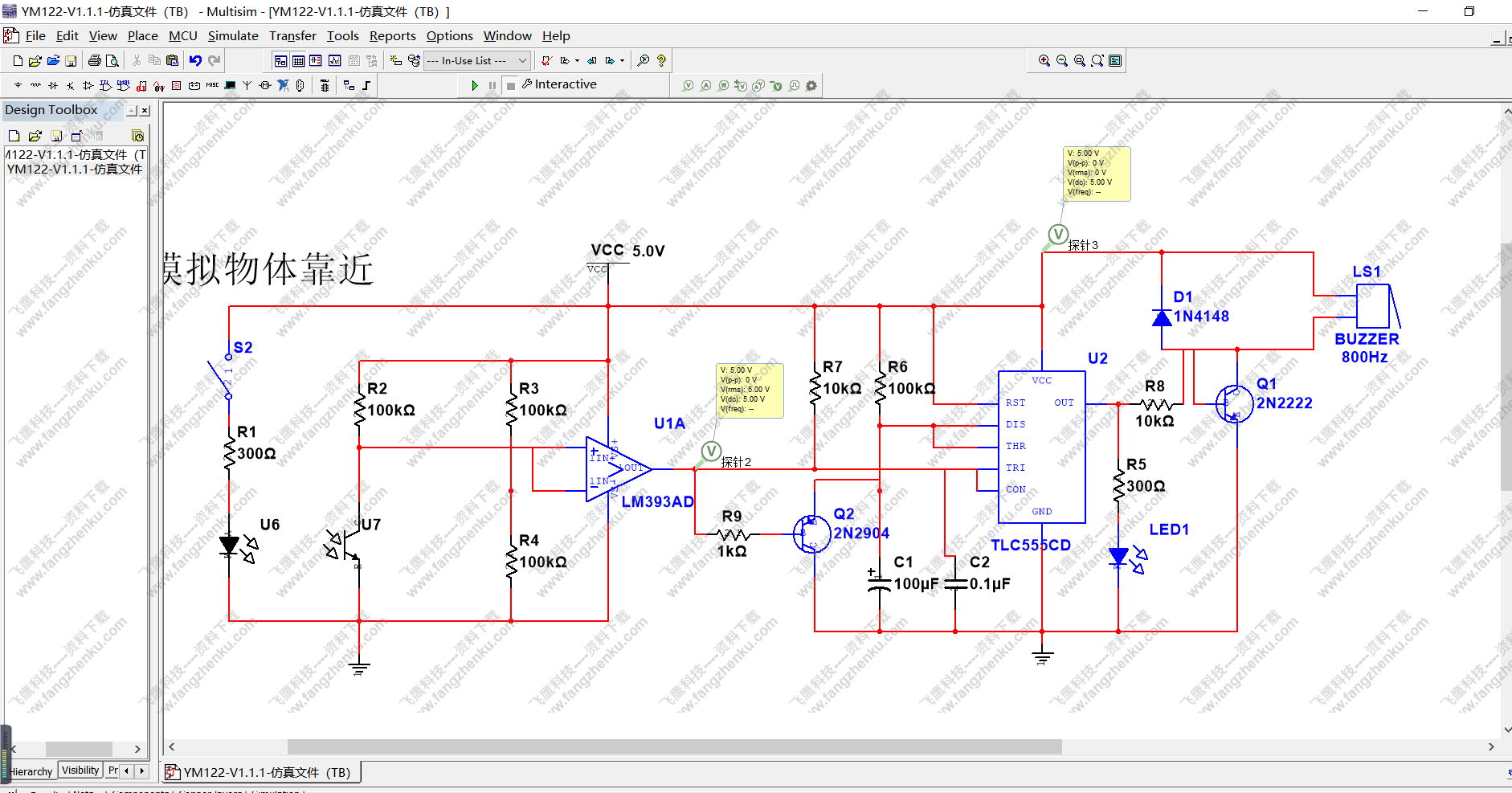This screenshot has width=1512, height=793.
Task: Open the Grapher icon
Action: click(335, 61)
